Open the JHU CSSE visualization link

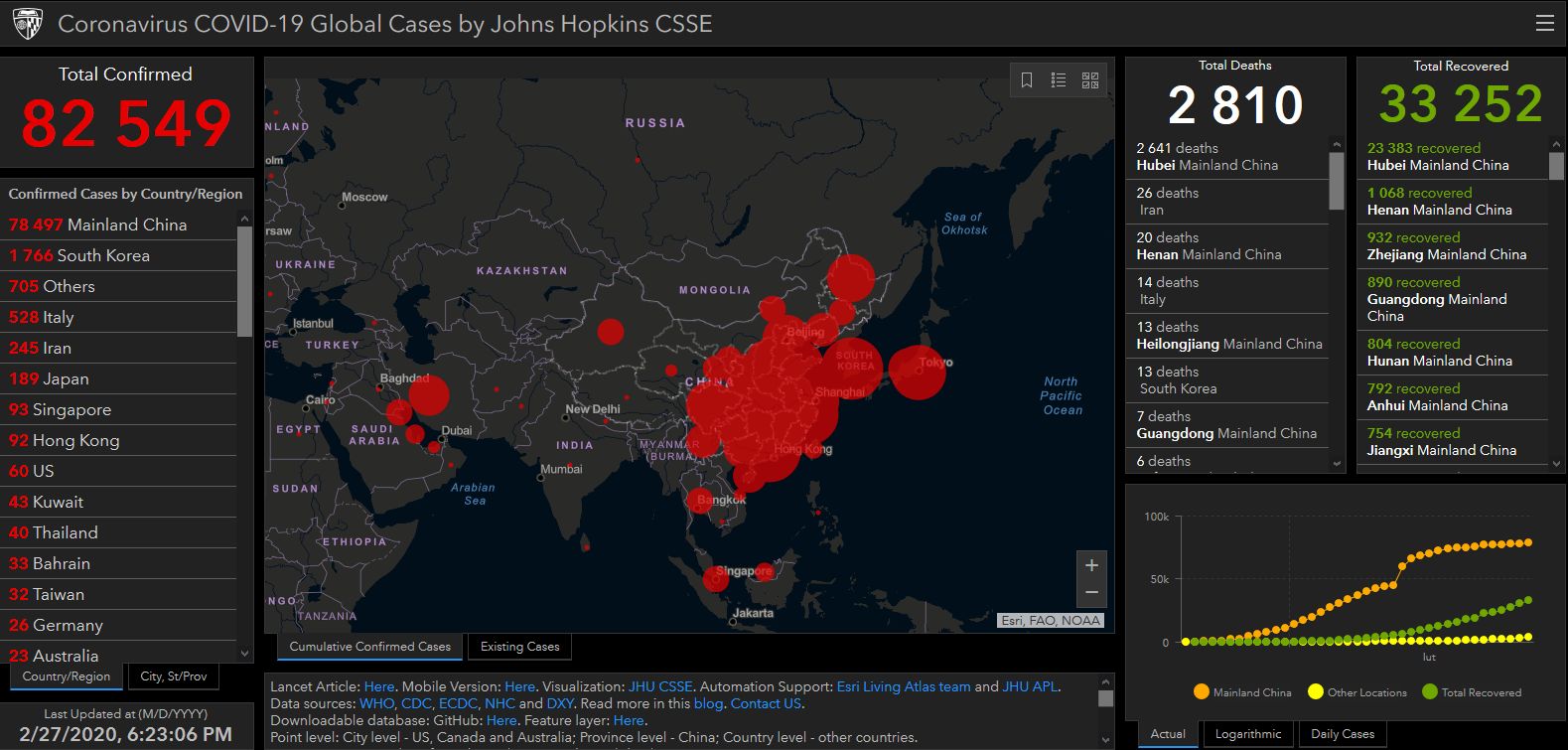coord(660,686)
